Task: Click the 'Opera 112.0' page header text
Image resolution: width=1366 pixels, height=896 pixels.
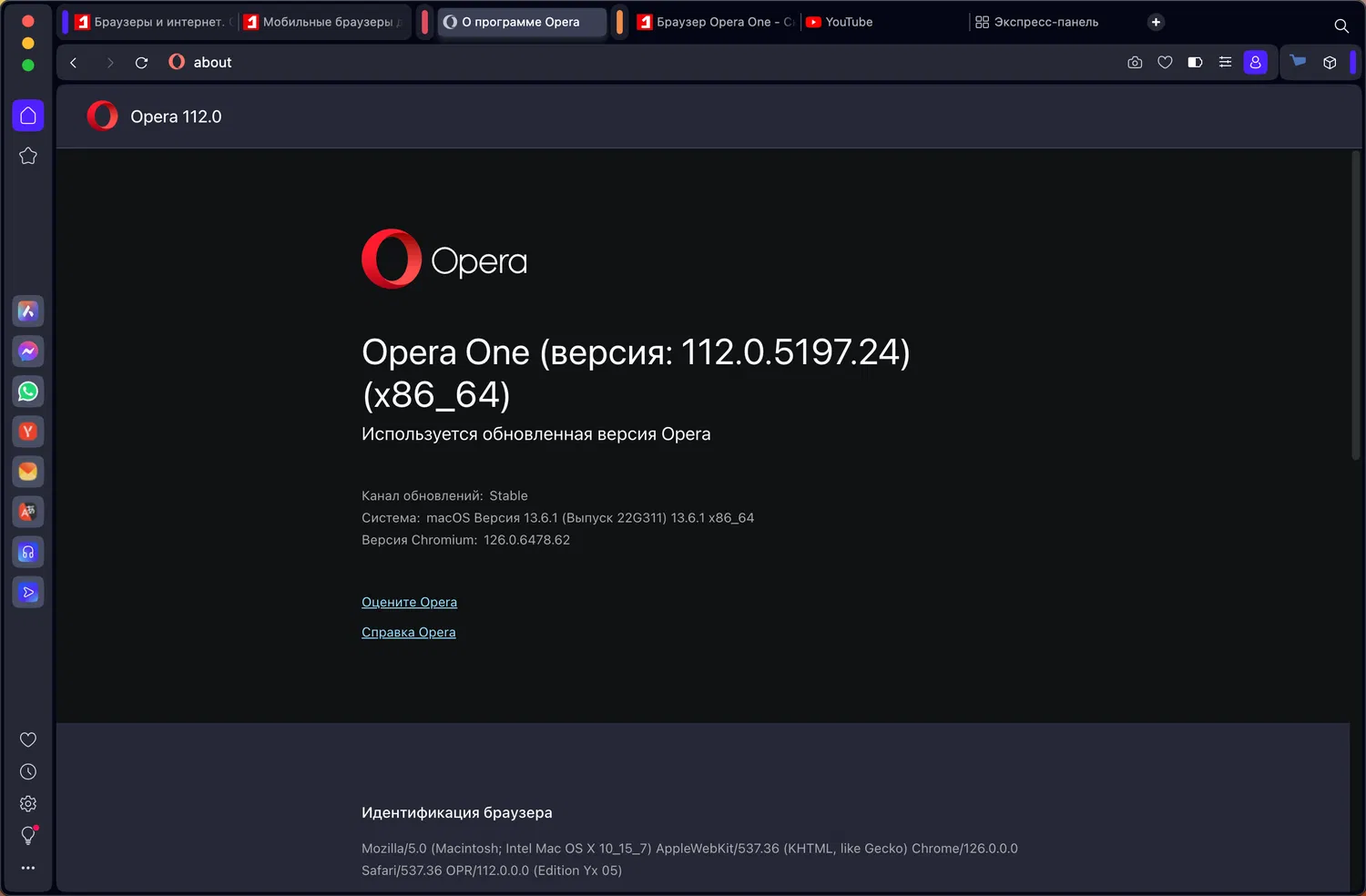Action: [176, 117]
